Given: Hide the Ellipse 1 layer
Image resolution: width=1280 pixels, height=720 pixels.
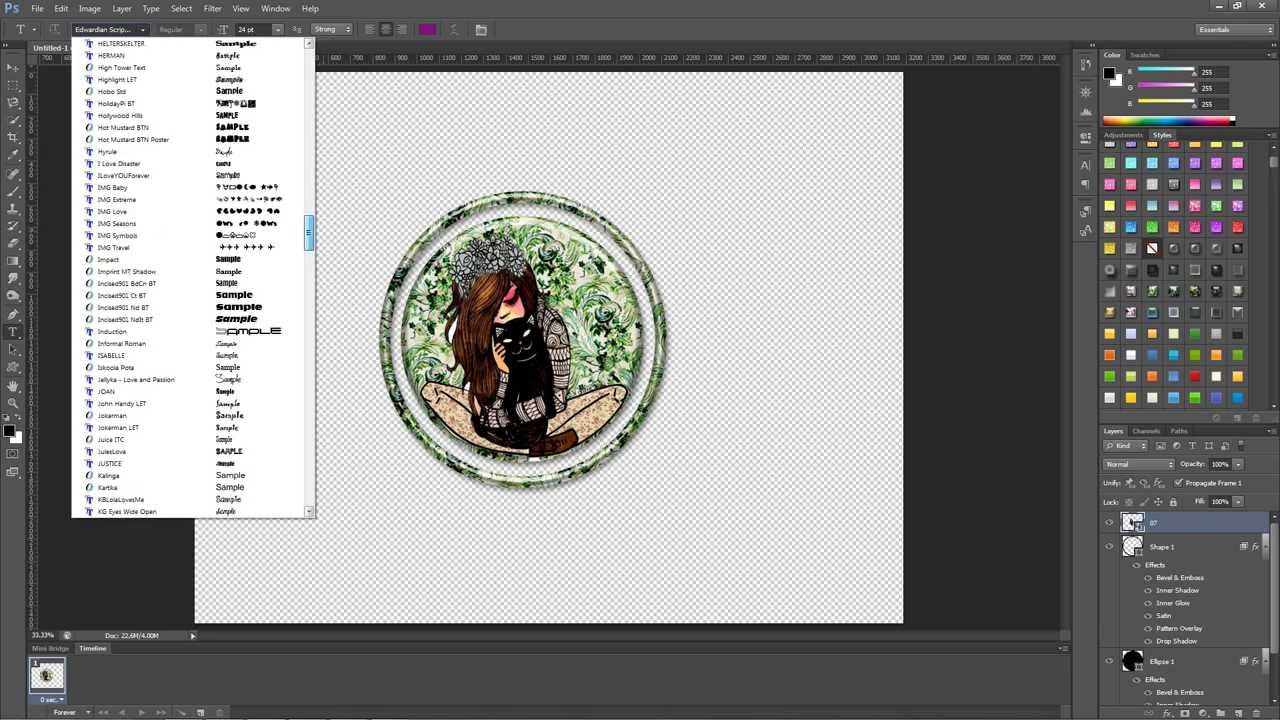Looking at the screenshot, I should 1109,661.
